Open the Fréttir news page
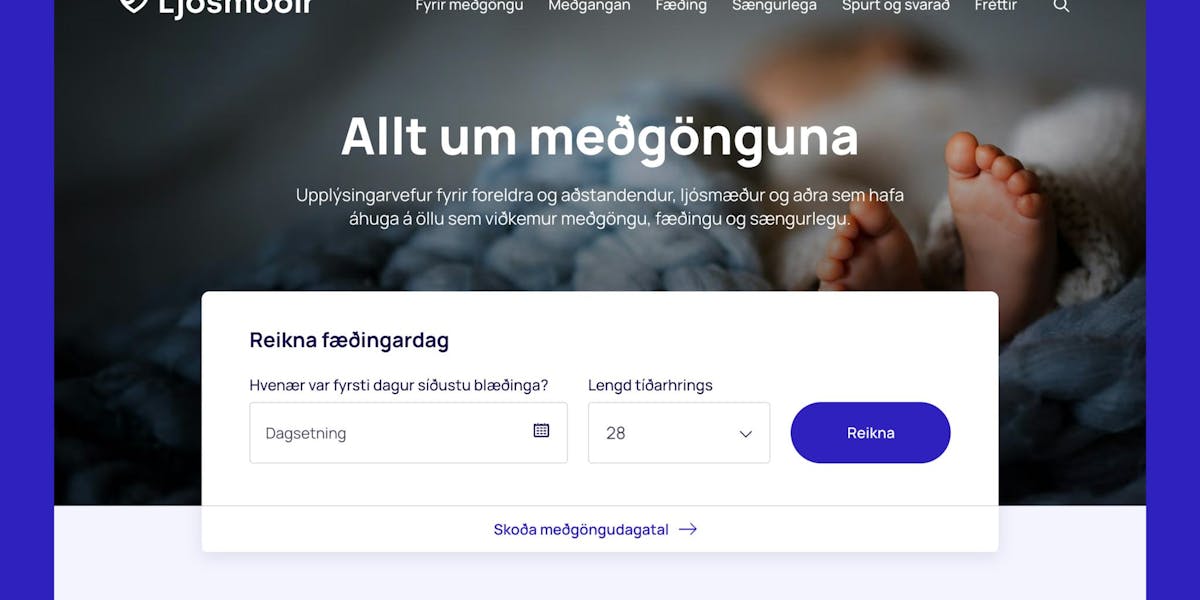The height and width of the screenshot is (600, 1200). point(996,6)
